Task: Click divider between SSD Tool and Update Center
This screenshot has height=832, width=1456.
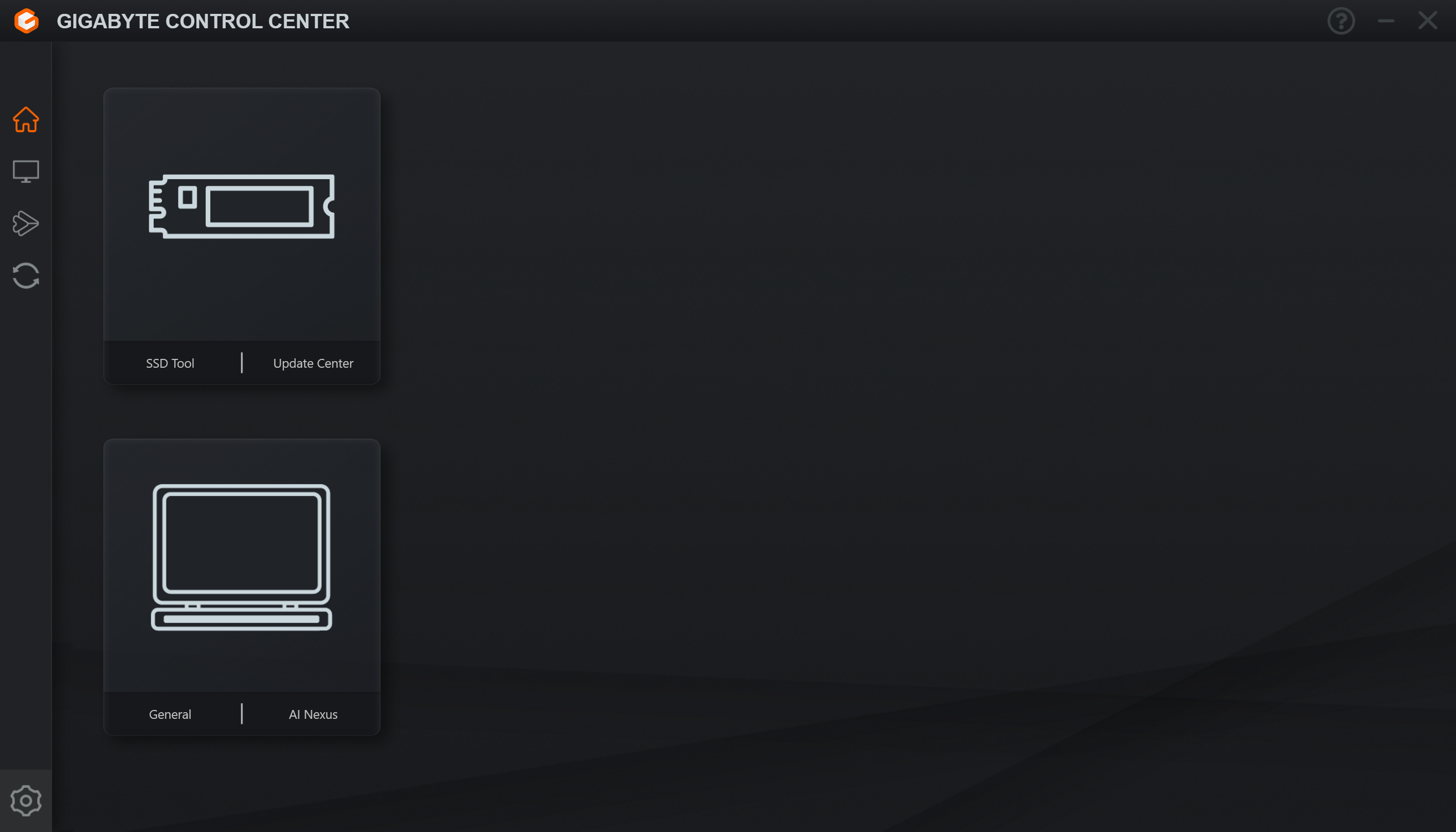Action: click(242, 363)
